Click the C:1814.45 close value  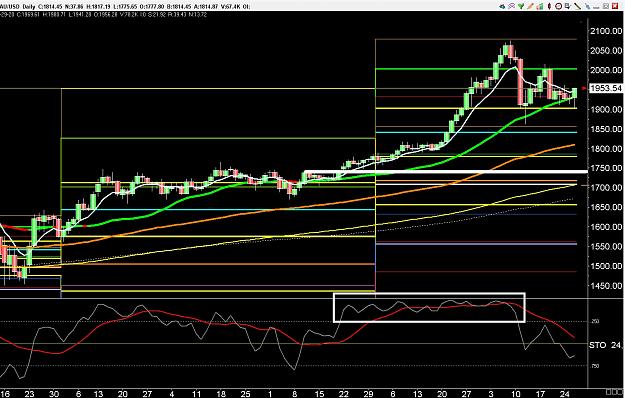(x=50, y=7)
